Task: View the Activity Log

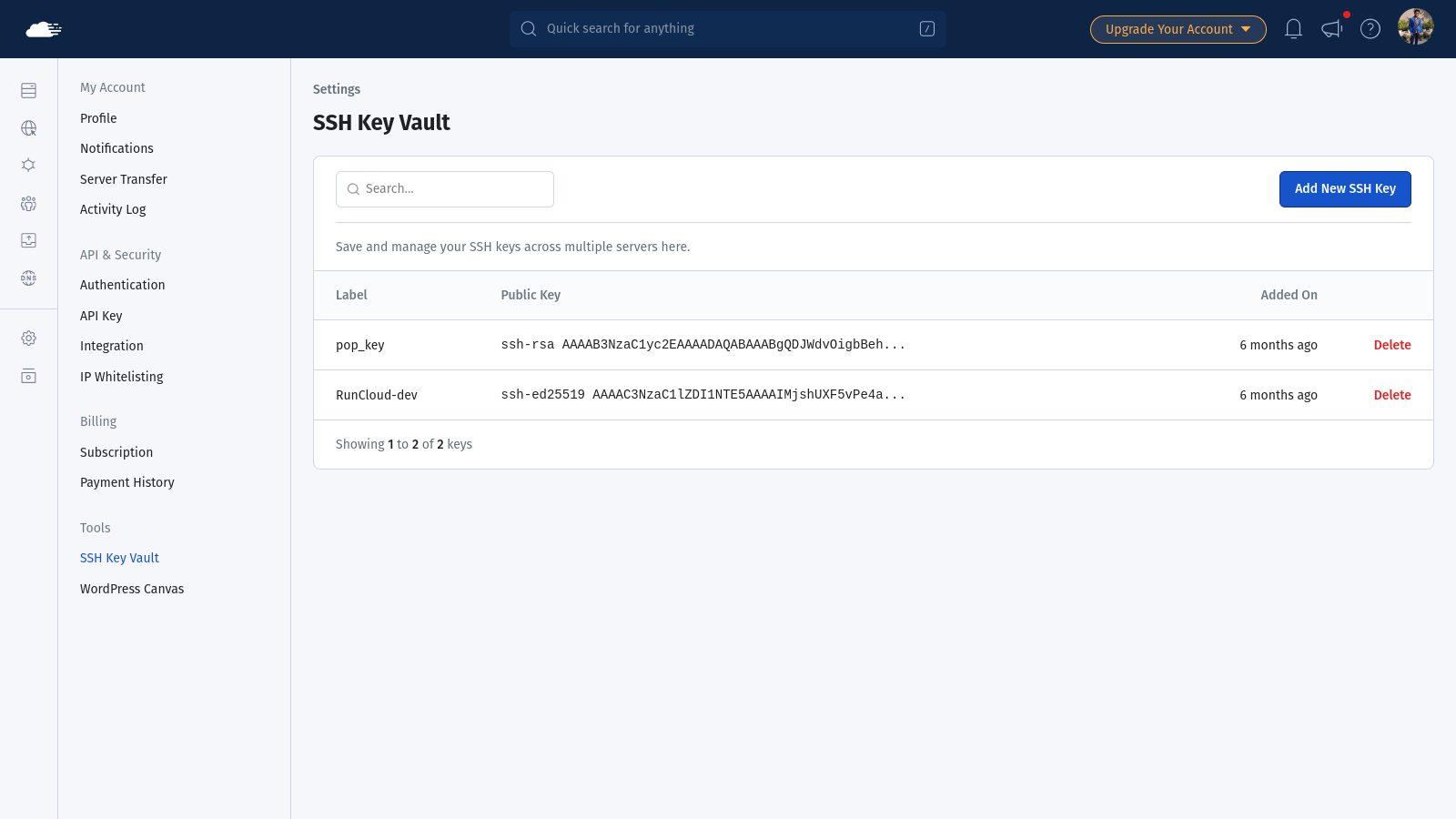Action: pyautogui.click(x=113, y=209)
